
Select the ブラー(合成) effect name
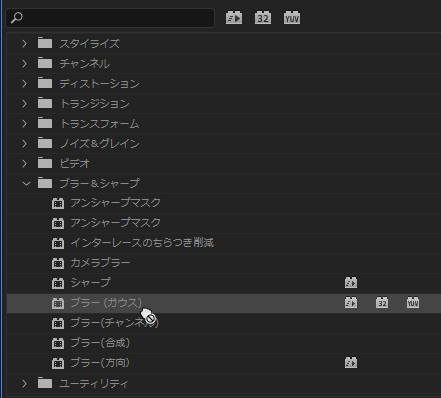click(100, 343)
